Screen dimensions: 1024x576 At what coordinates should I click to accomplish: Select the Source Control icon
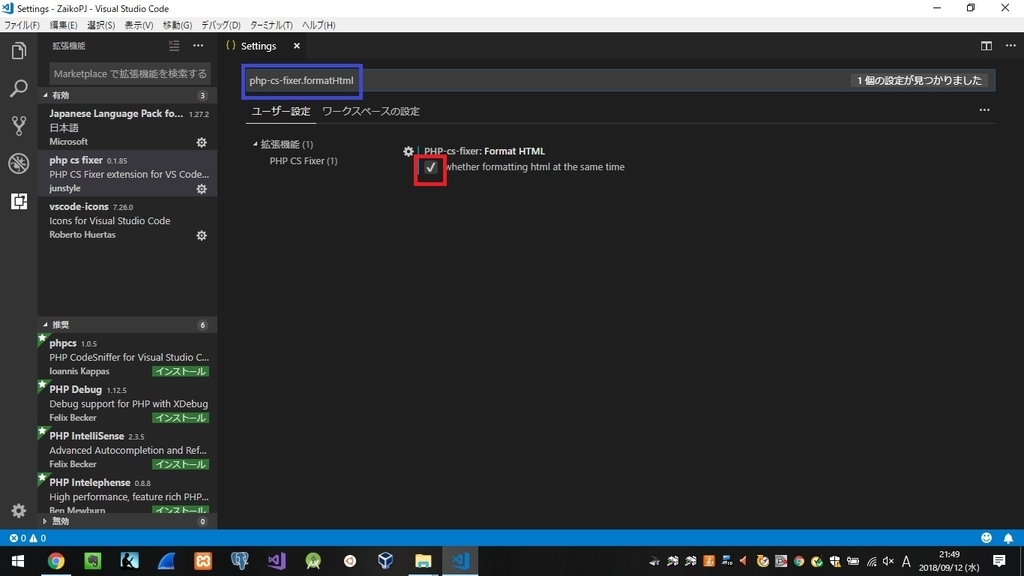(x=18, y=126)
